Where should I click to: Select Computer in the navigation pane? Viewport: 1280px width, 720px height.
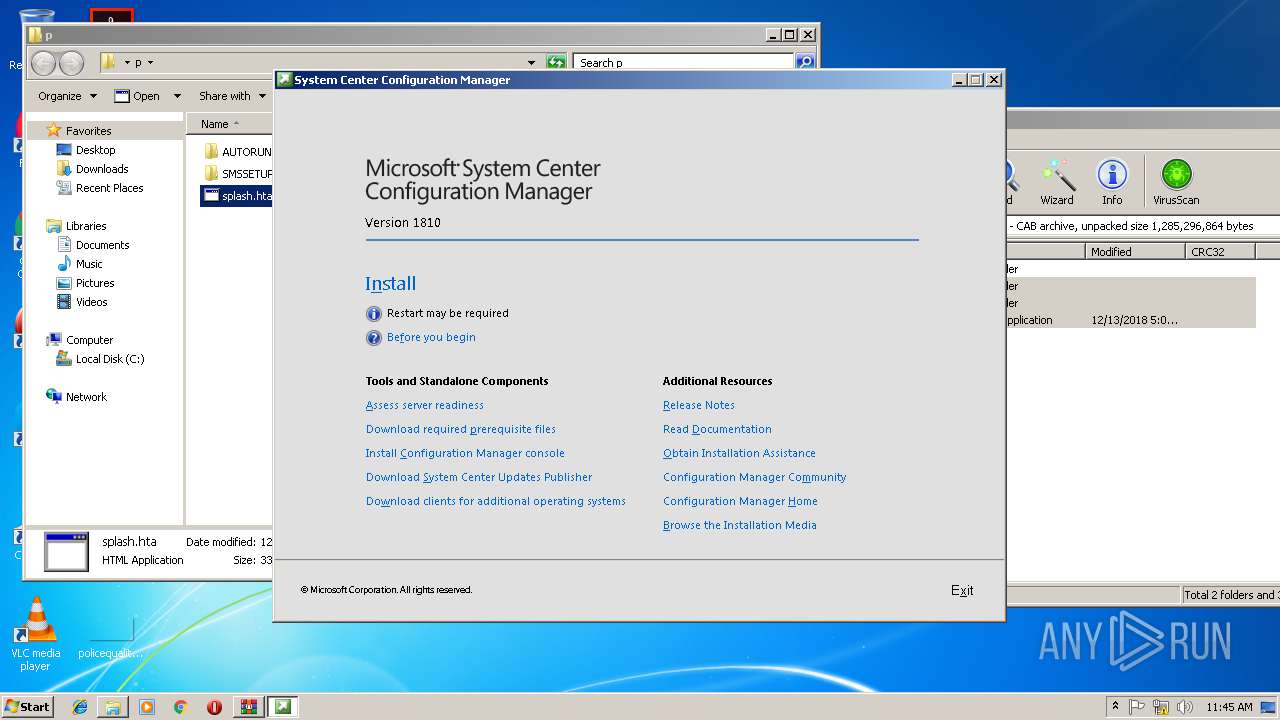89,340
